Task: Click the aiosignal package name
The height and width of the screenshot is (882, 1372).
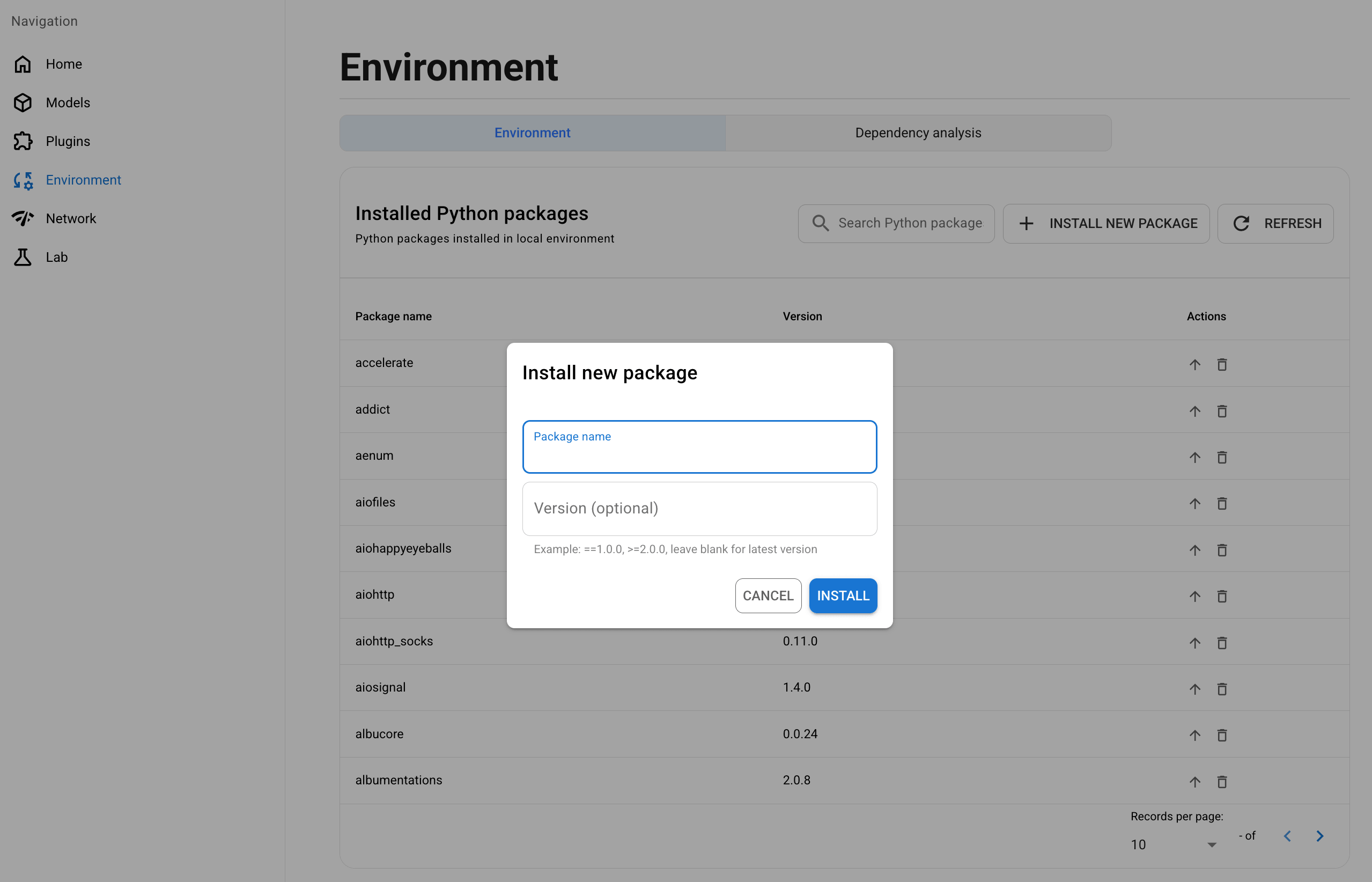Action: pos(380,687)
